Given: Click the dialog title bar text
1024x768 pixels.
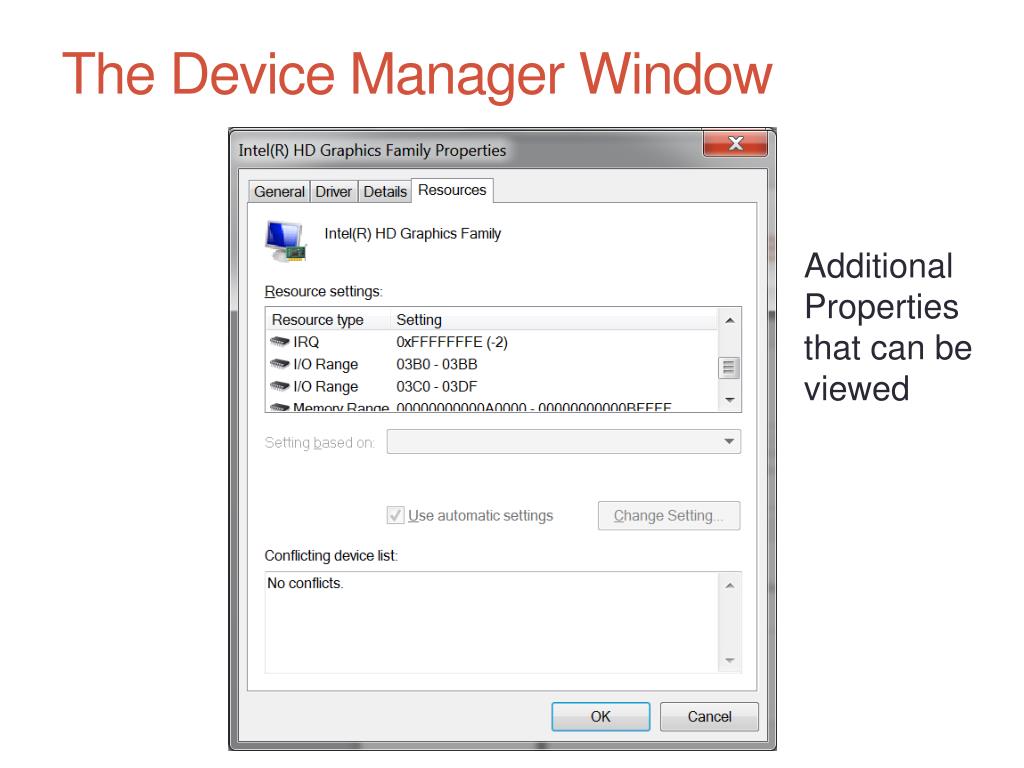Looking at the screenshot, I should 372,150.
